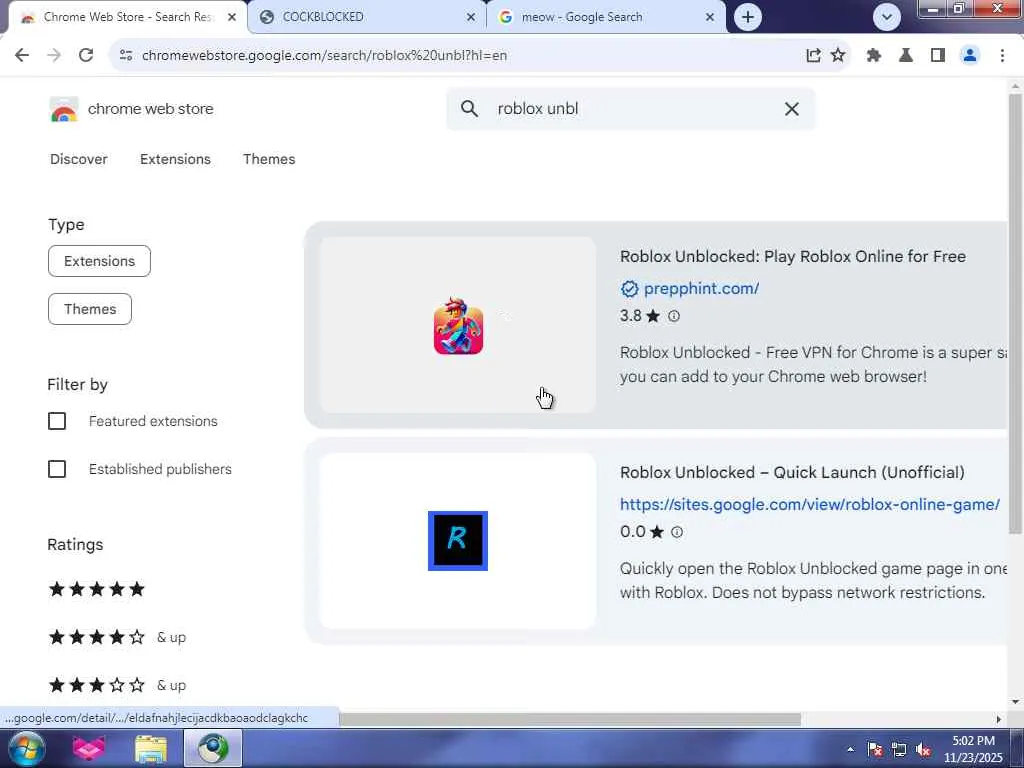Image resolution: width=1024 pixels, height=768 pixels.
Task: Switch to the COCKBLOCKED tab
Action: 368,18
